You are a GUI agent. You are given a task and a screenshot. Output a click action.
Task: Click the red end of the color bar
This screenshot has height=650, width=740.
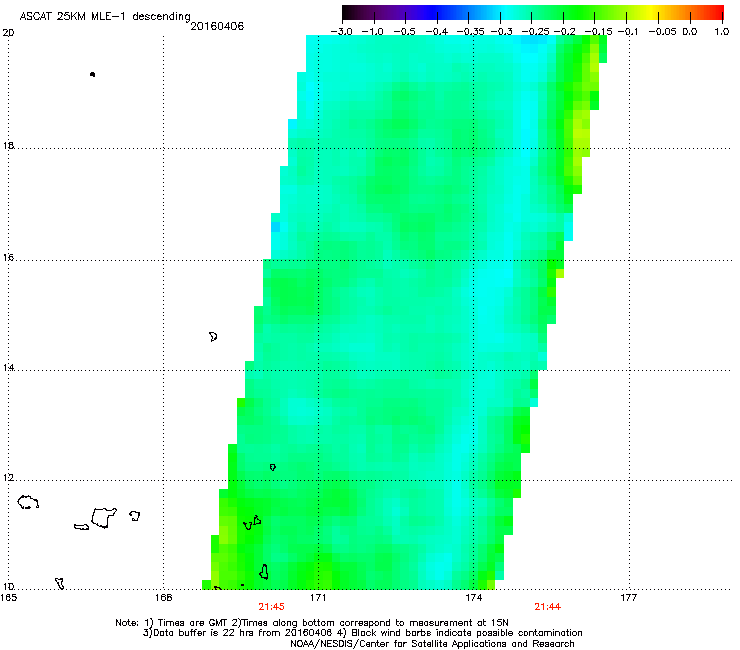point(715,12)
